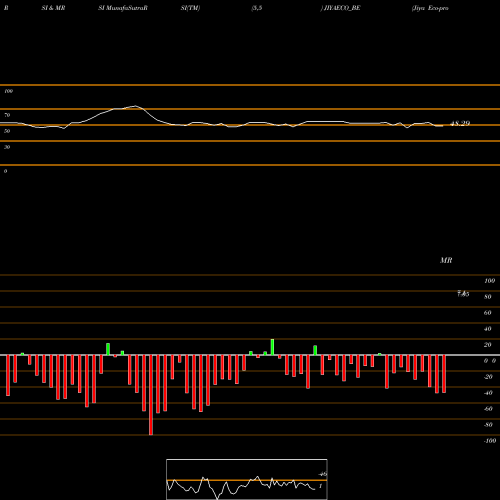
Task: Click the RSI scale label '50'
Action: 7,131
